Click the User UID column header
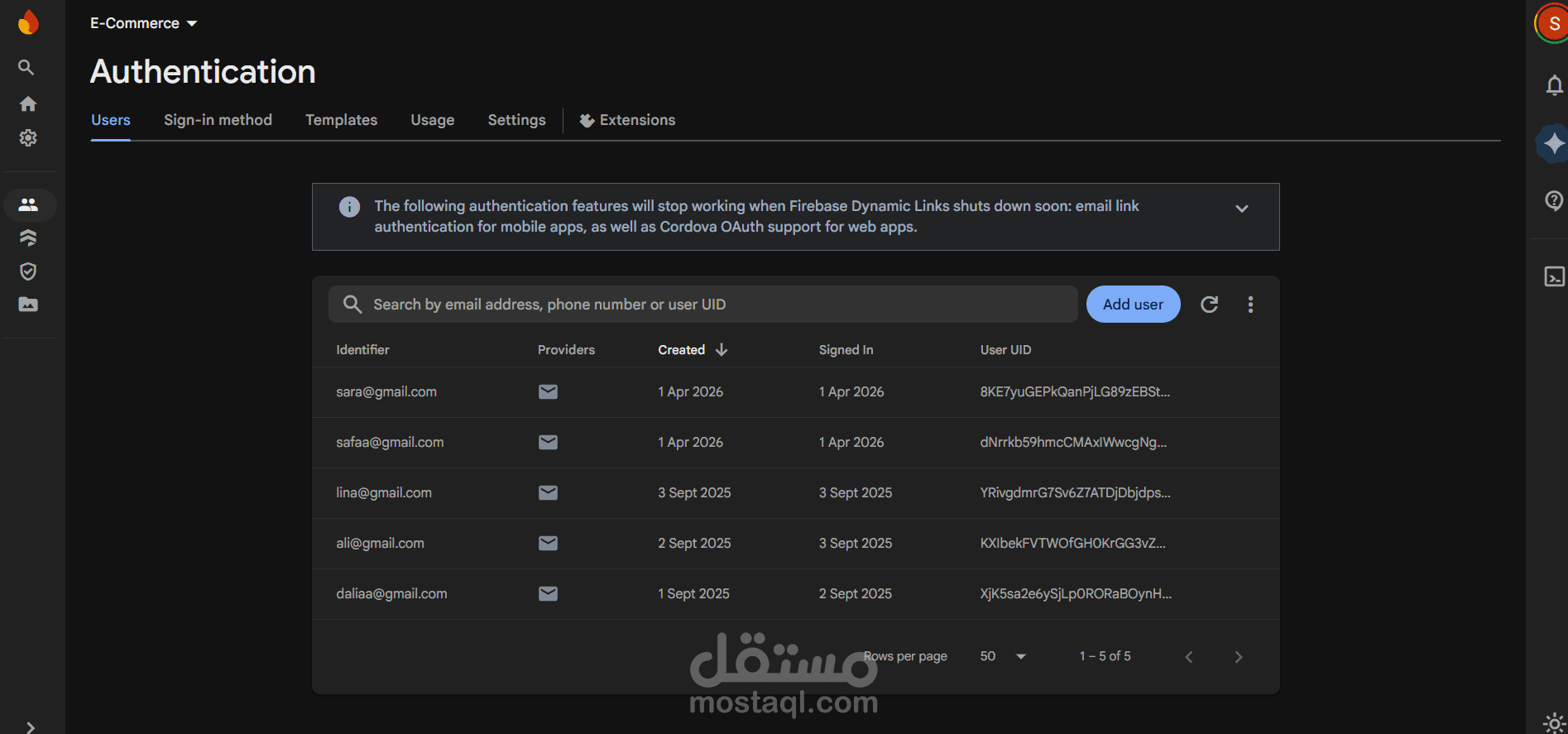This screenshot has height=734, width=1568. (x=1005, y=350)
